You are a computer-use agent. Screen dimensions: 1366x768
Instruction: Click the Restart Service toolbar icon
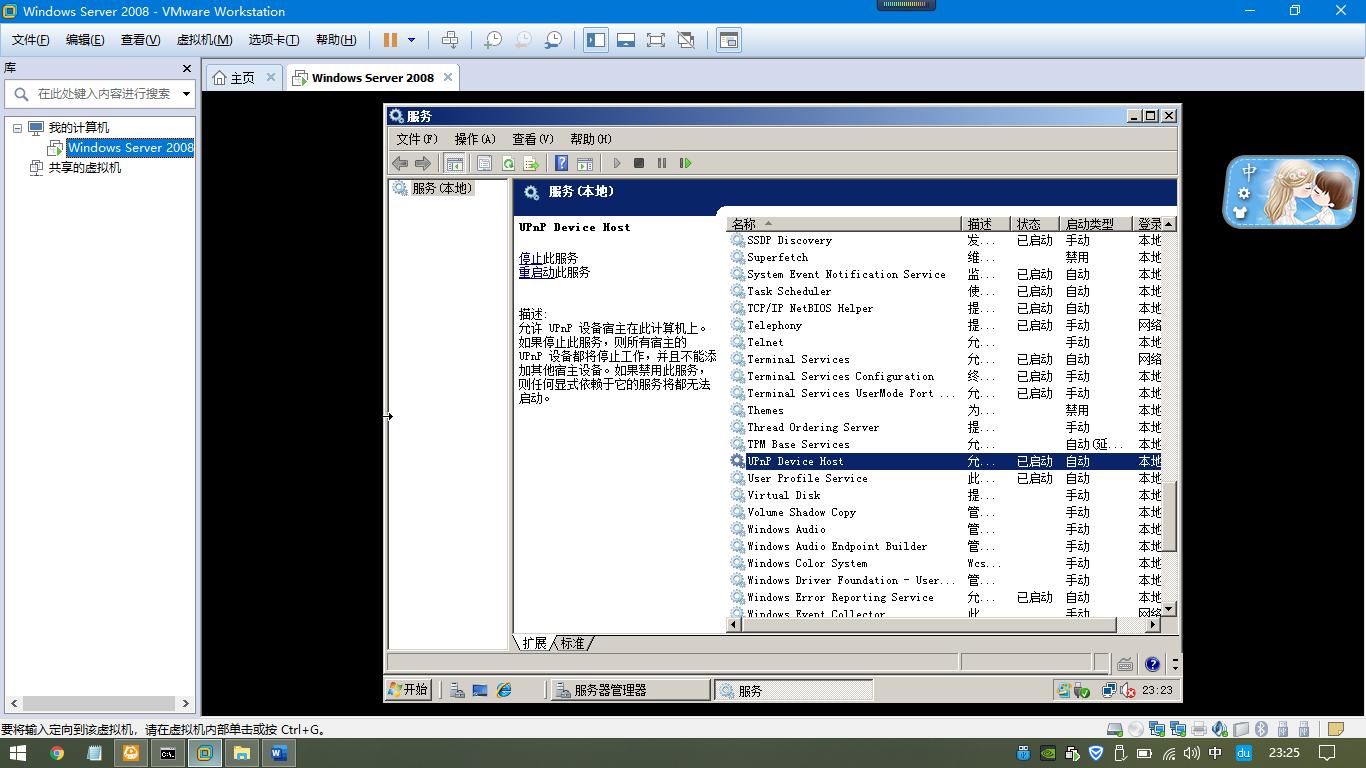click(x=685, y=163)
